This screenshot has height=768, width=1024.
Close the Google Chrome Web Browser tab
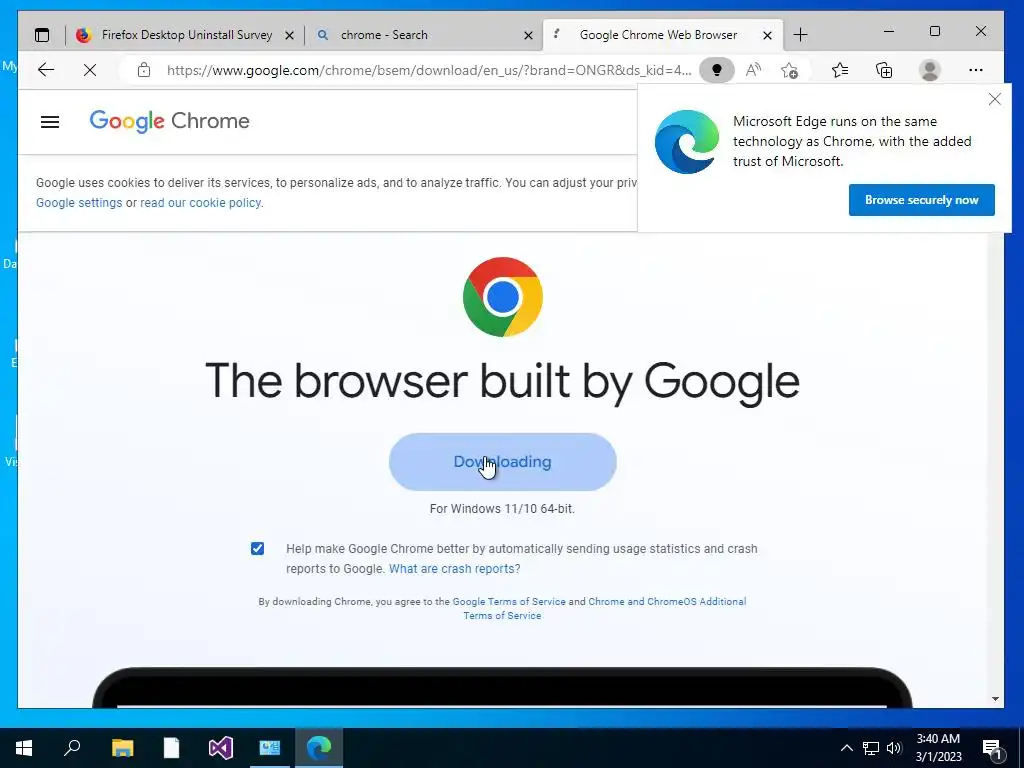pos(767,35)
